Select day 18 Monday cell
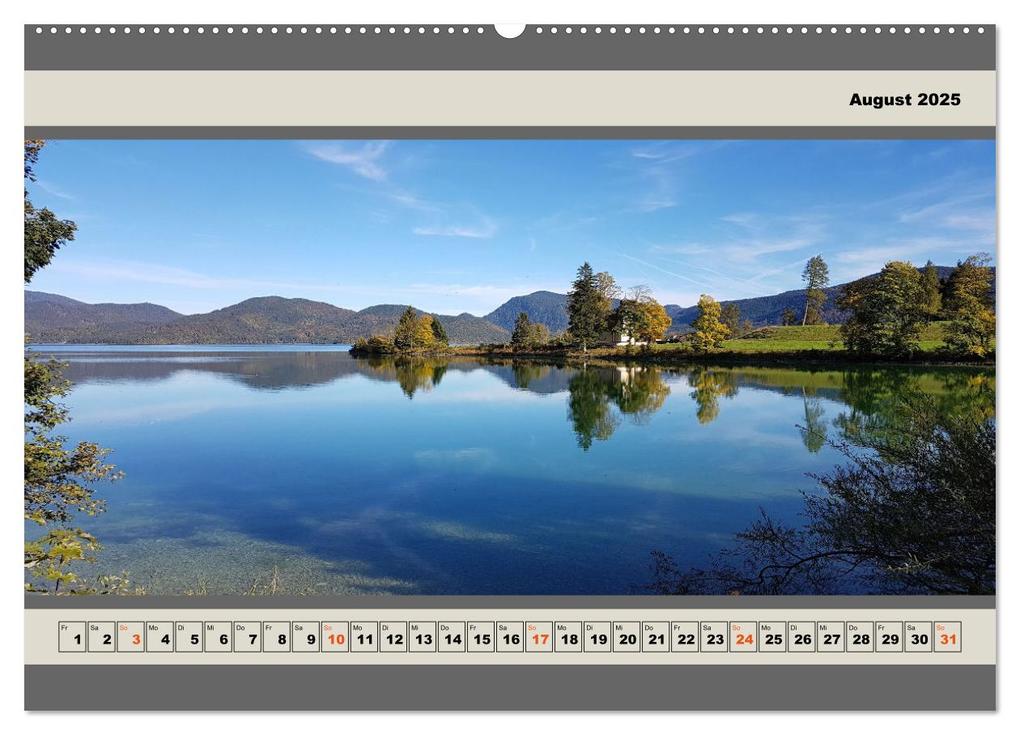 [x=569, y=637]
